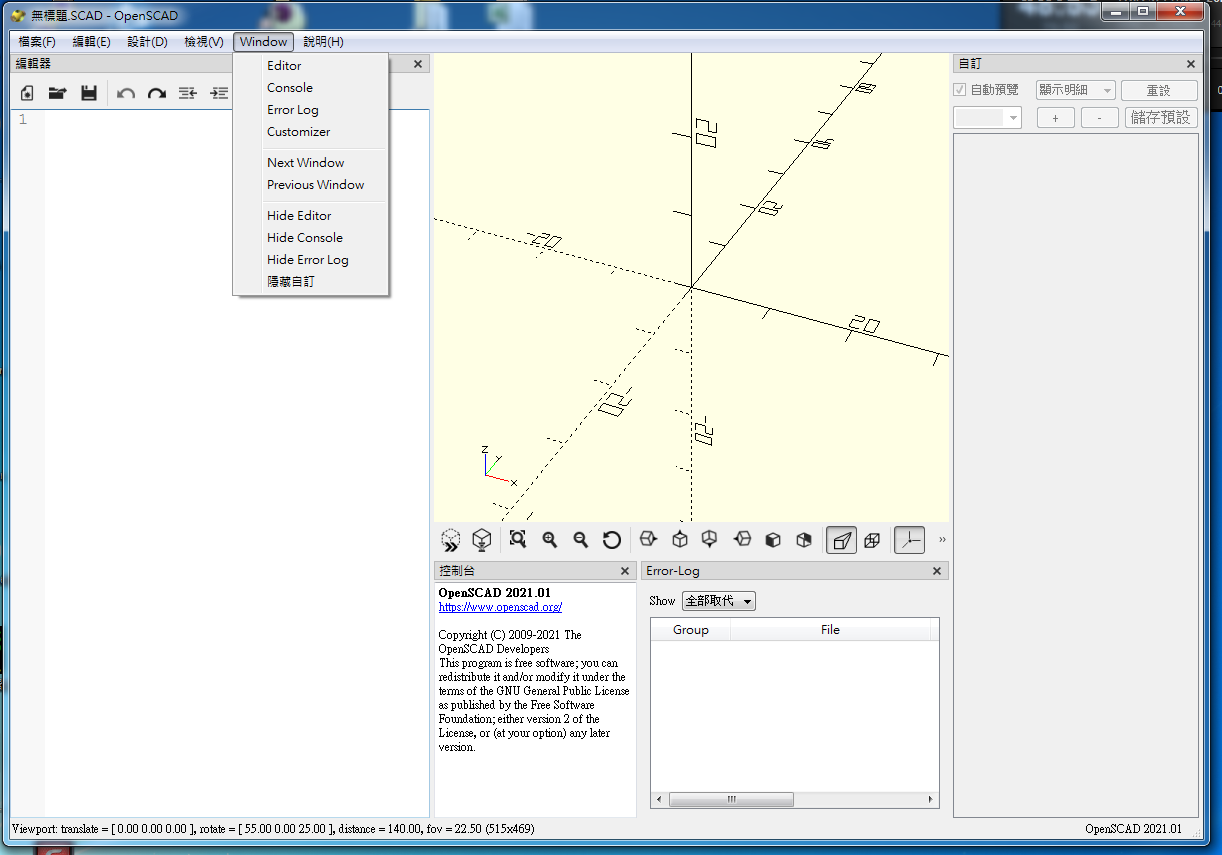Open the openscad.org link in console
This screenshot has height=855, width=1222.
(500, 607)
